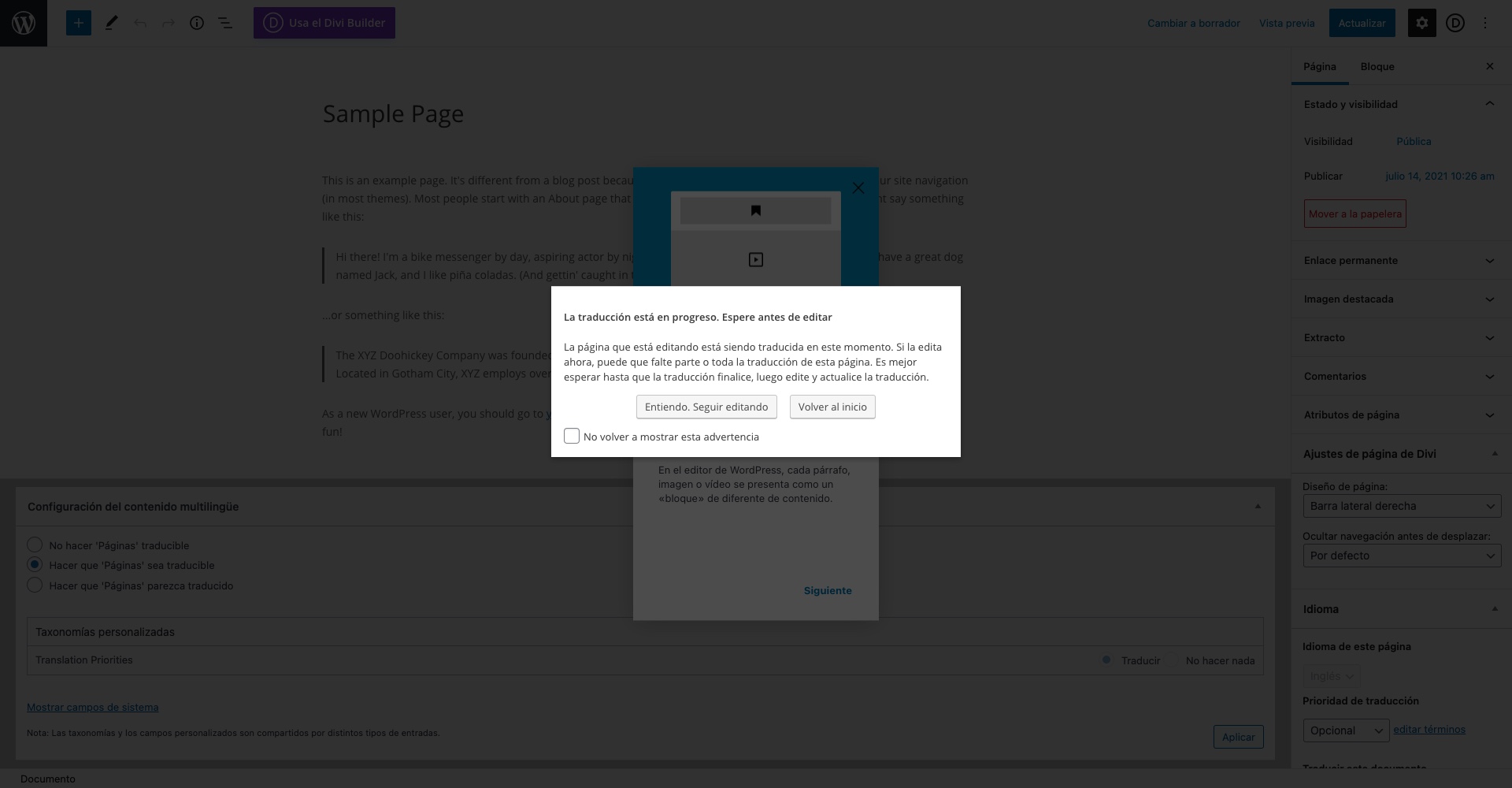This screenshot has width=1512, height=788.
Task: Click the WordPress logo icon
Action: tap(24, 23)
